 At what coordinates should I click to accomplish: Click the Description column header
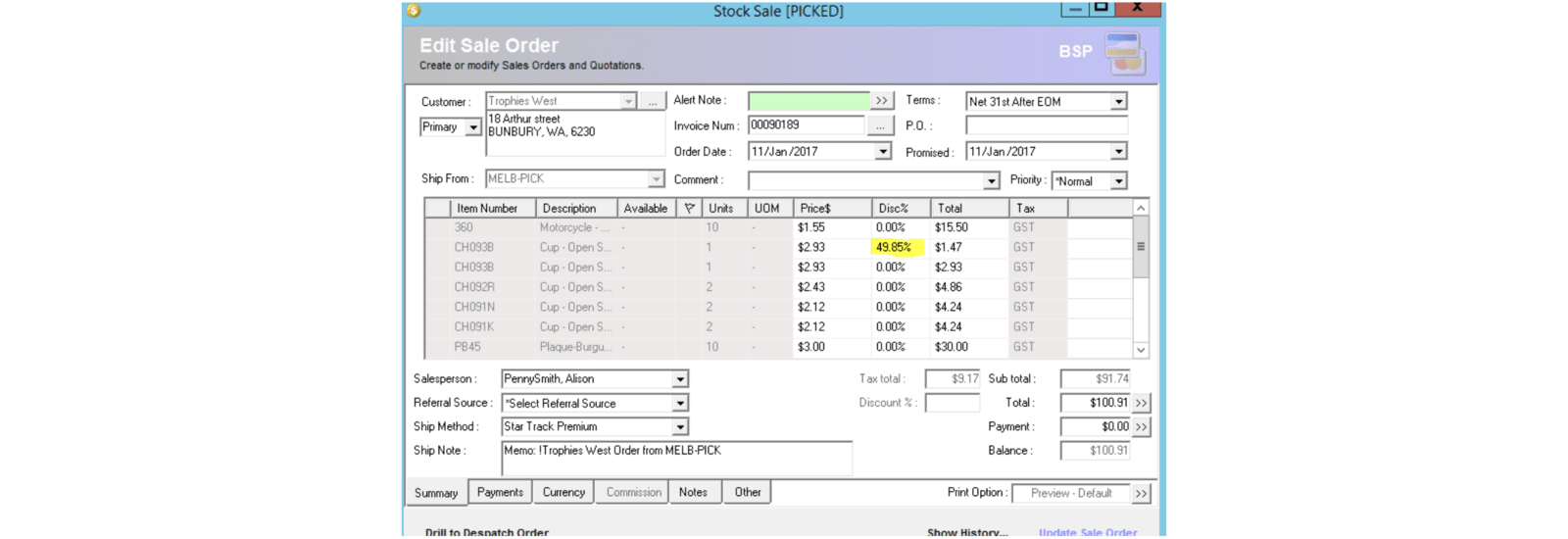[x=576, y=209]
